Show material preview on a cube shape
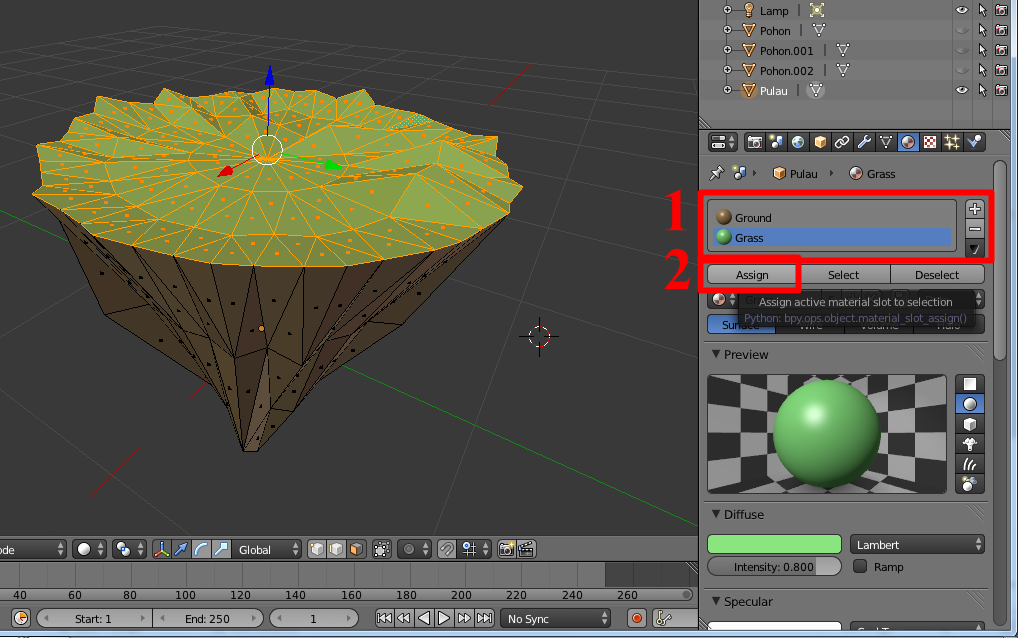 coord(968,425)
